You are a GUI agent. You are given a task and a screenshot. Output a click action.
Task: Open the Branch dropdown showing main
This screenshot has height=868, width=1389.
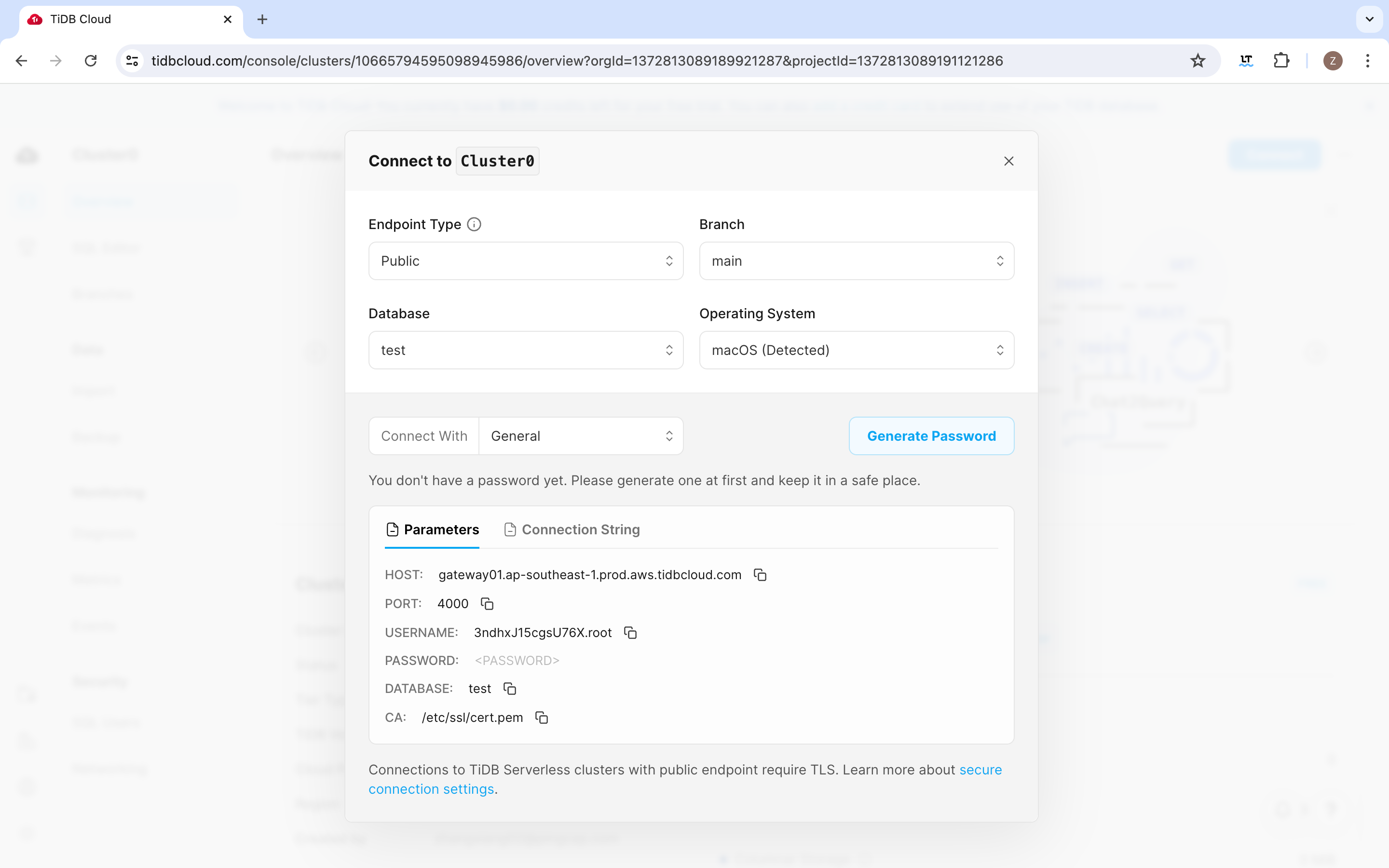857,261
